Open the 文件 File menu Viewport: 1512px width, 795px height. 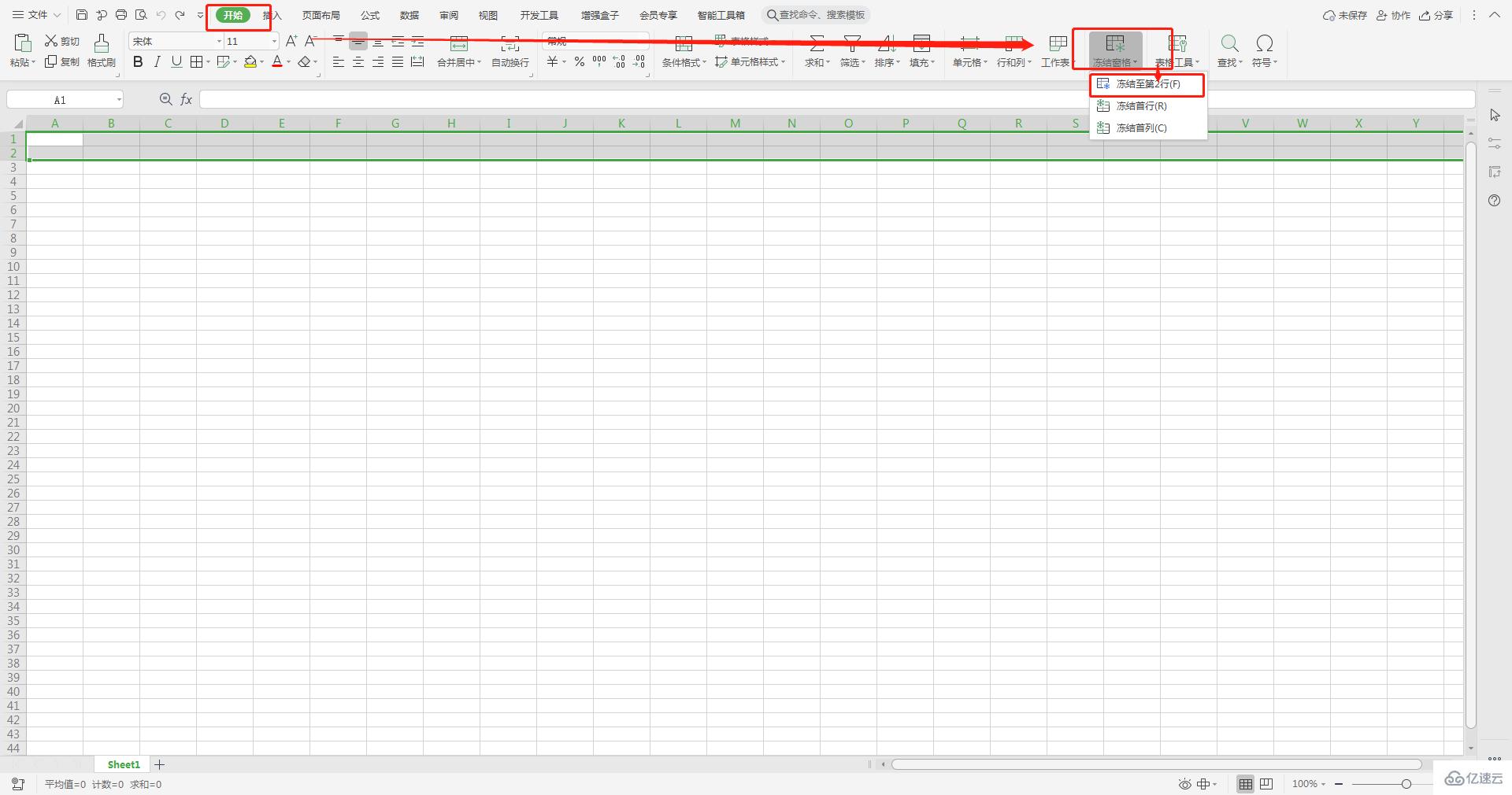(36, 15)
